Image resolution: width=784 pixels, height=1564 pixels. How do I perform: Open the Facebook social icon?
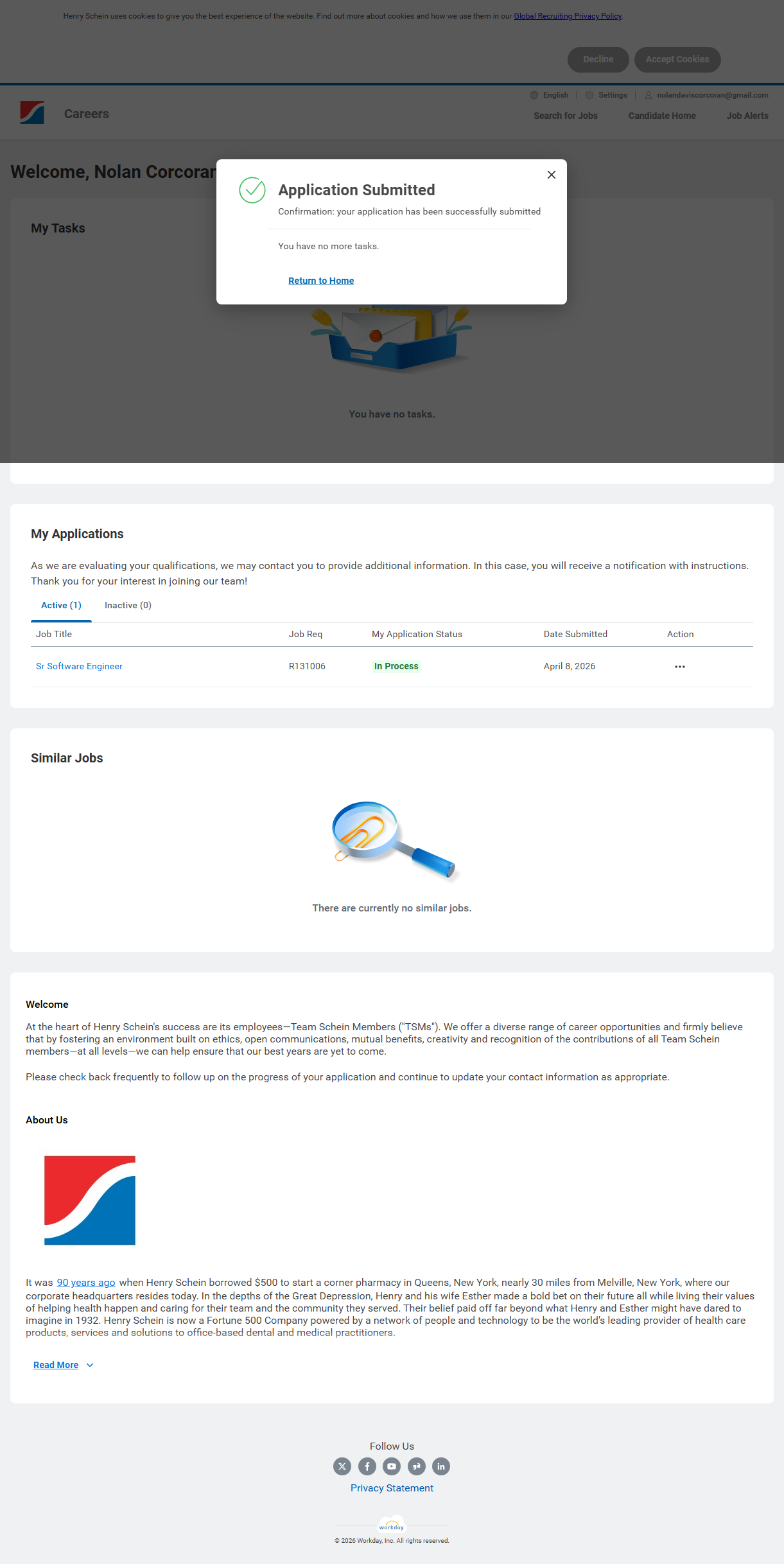pos(367,1466)
